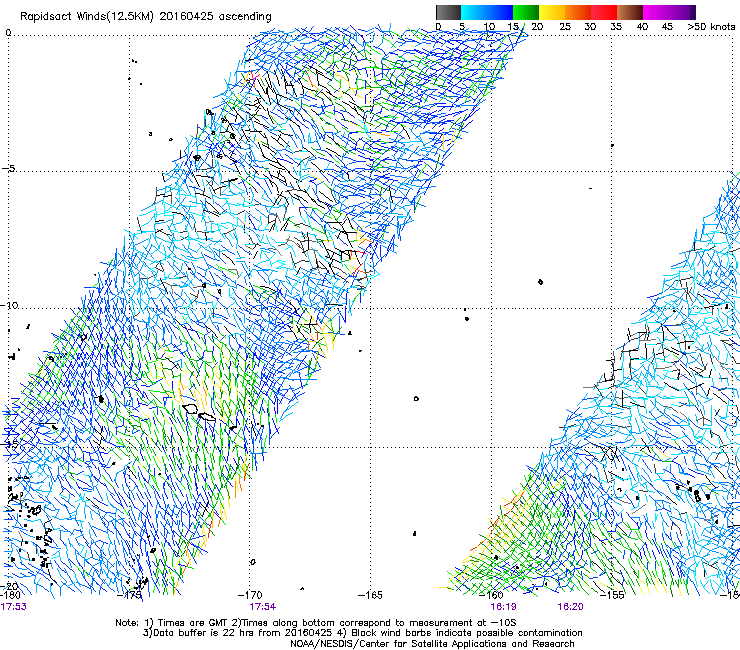This screenshot has height=650, width=740.
Task: Click the latitude label '-10'
Action: click(x=9, y=305)
